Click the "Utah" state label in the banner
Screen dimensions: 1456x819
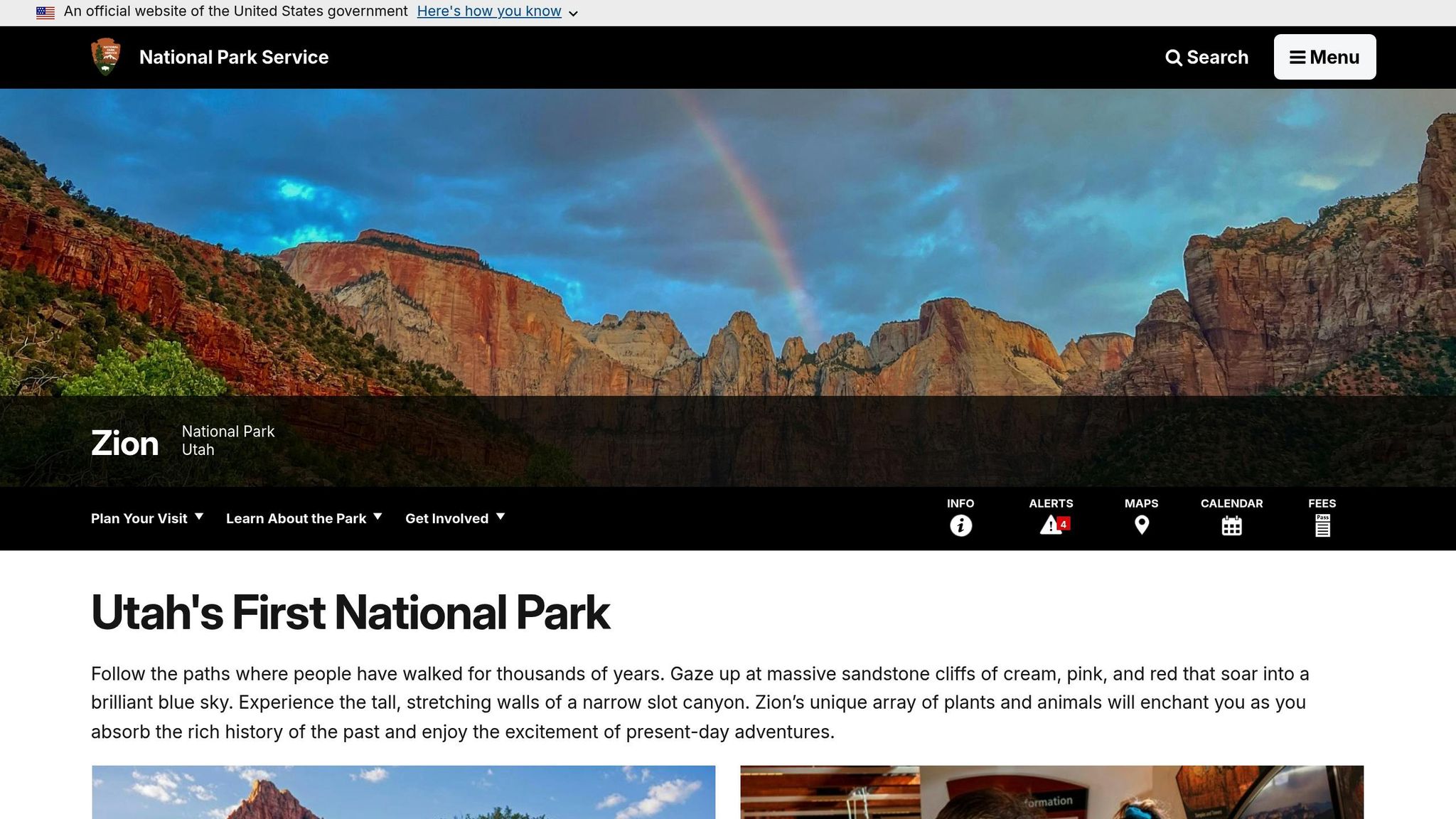click(198, 450)
